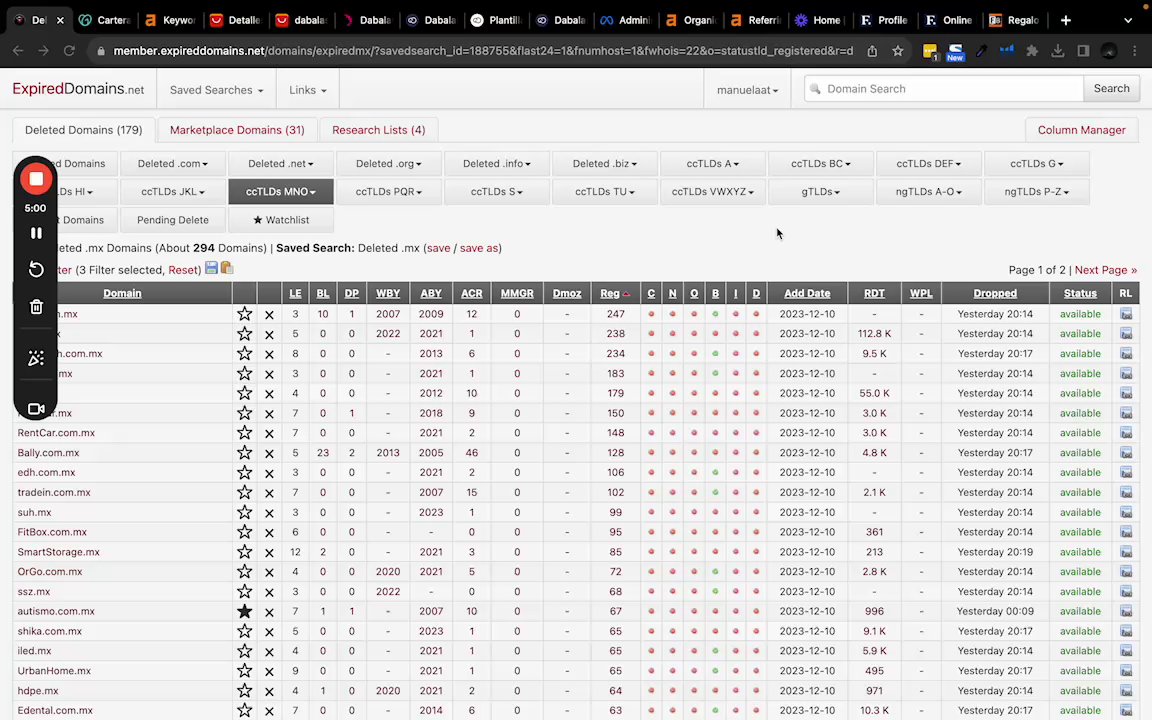
Task: Toggle the browser side panel icon
Action: tap(1083, 51)
